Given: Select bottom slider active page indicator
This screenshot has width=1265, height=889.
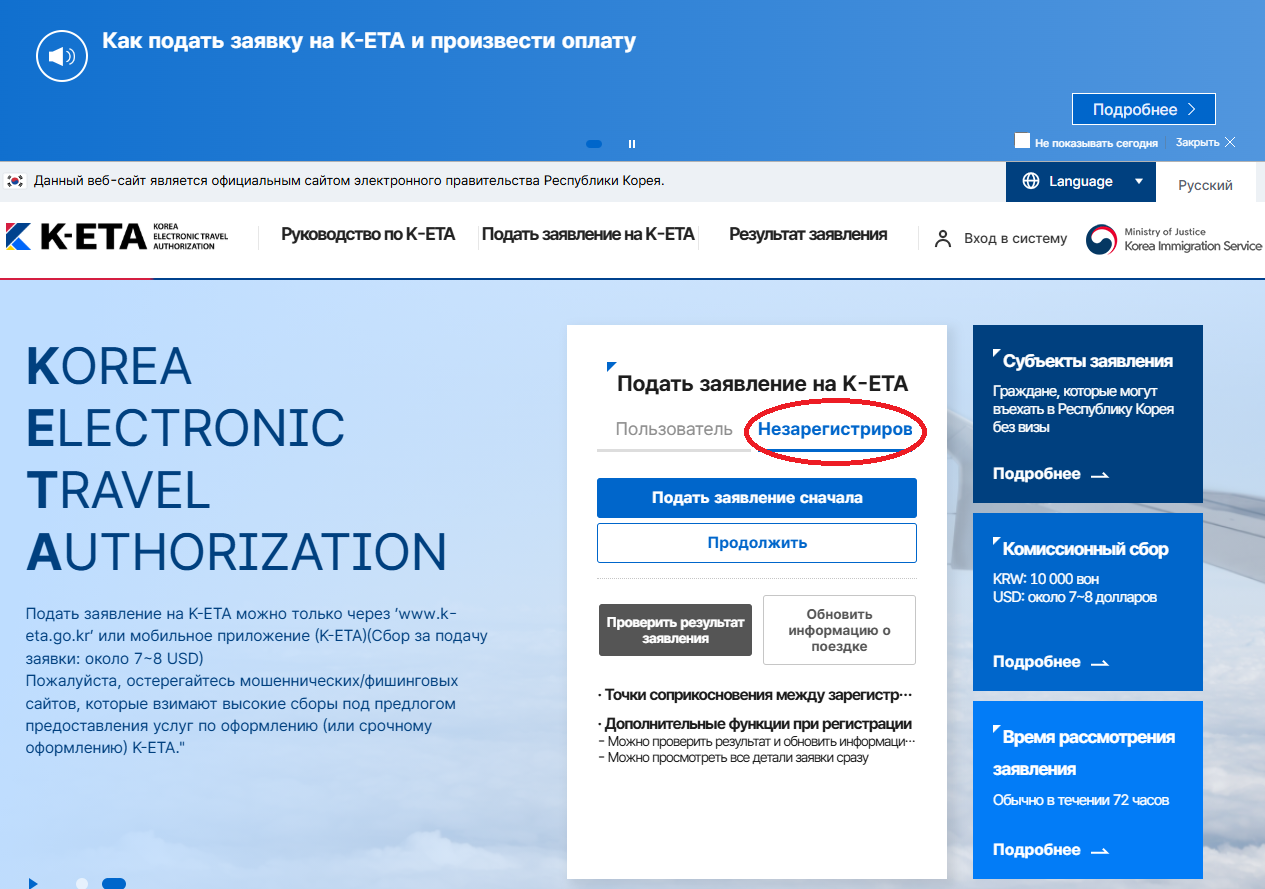Looking at the screenshot, I should [114, 883].
